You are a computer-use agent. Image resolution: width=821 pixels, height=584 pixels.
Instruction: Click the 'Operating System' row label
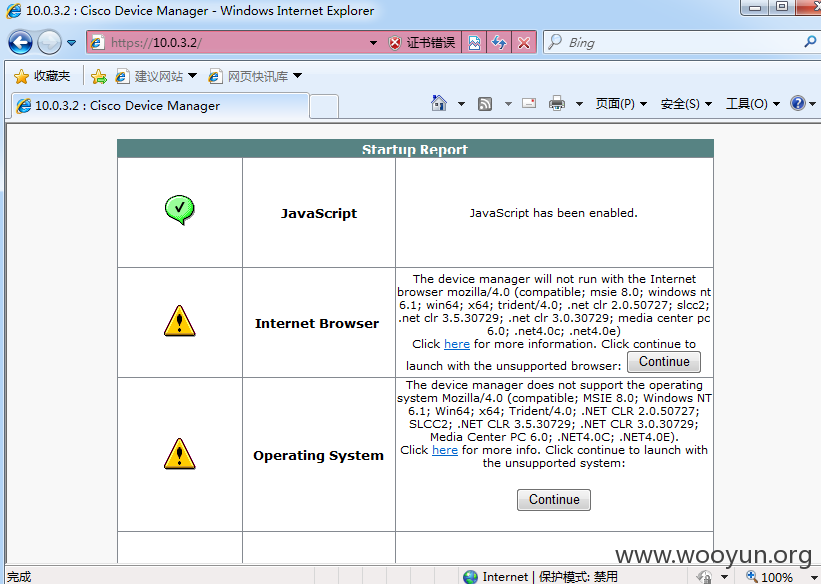[x=318, y=455]
